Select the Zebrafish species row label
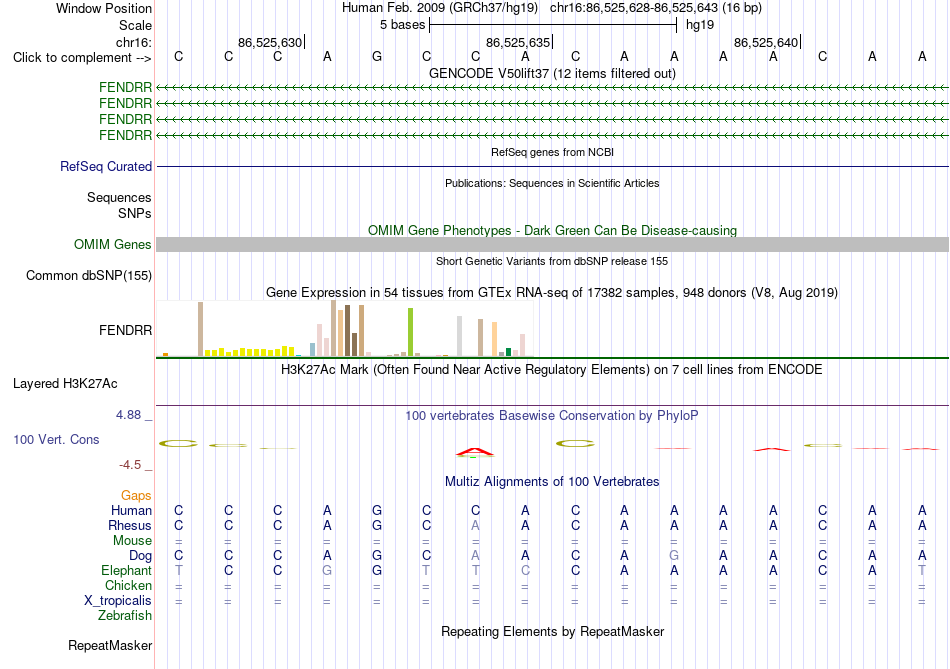Screen dimensions: 950x669 tap(125, 616)
